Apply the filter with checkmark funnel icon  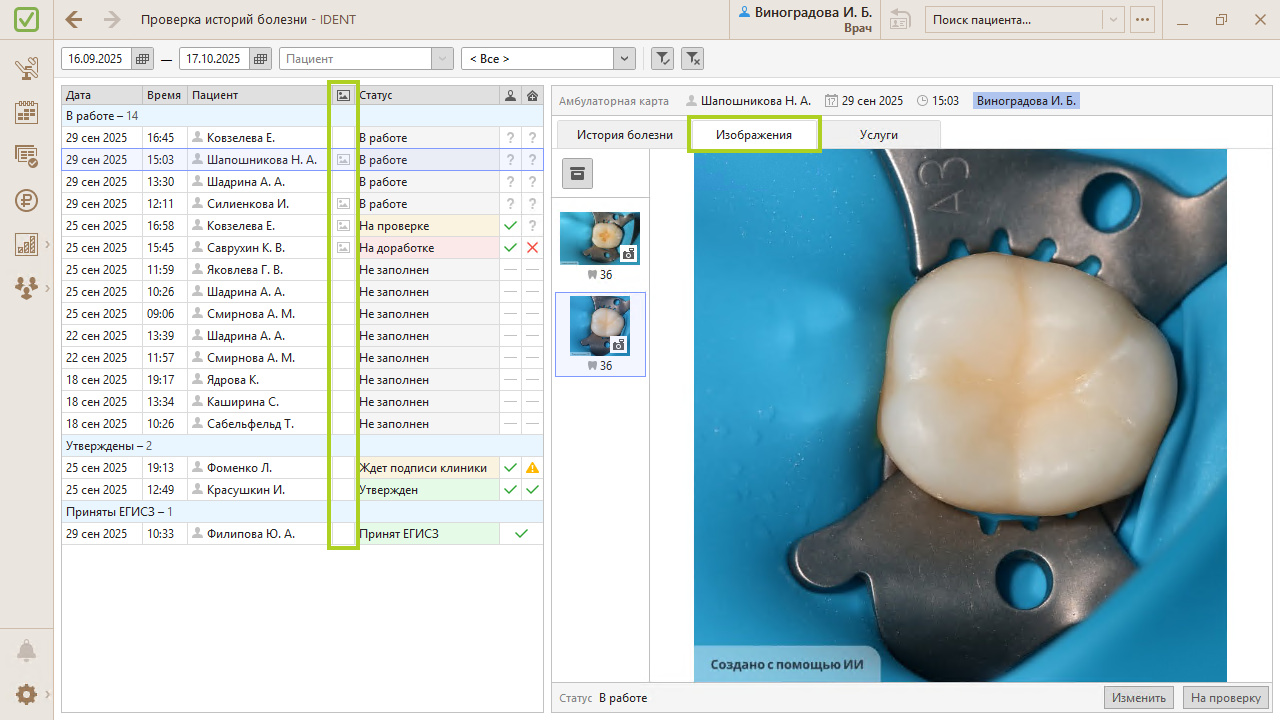(662, 59)
